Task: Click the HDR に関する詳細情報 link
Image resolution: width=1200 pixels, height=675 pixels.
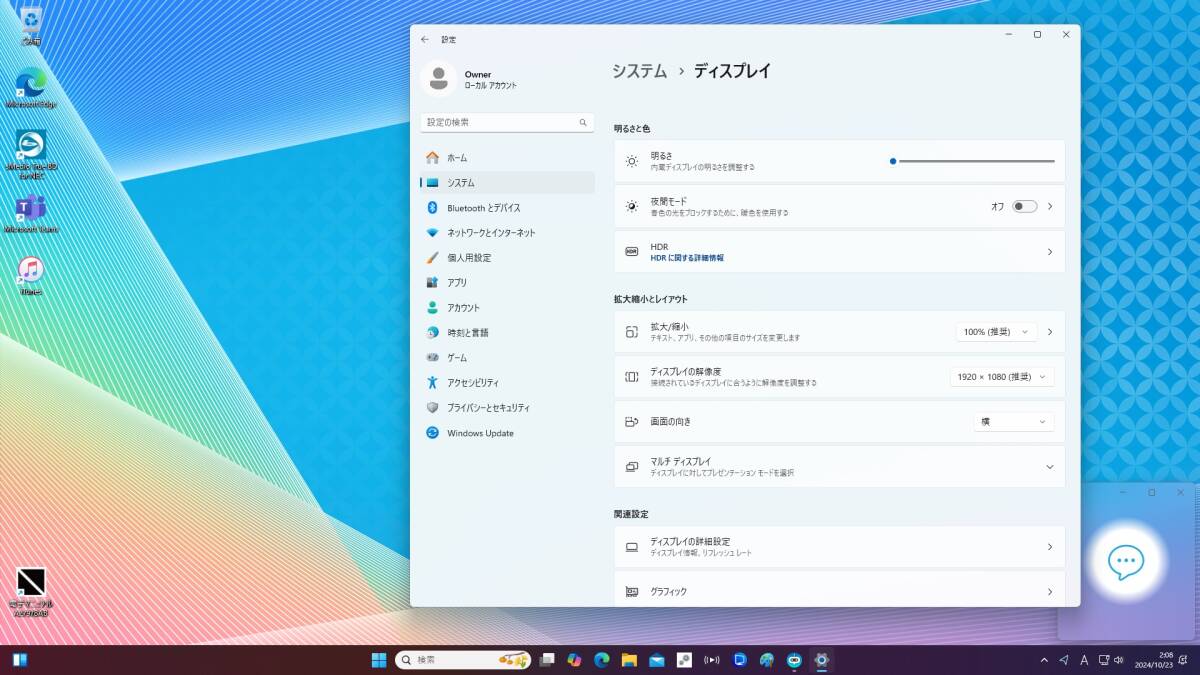Action: [687, 258]
